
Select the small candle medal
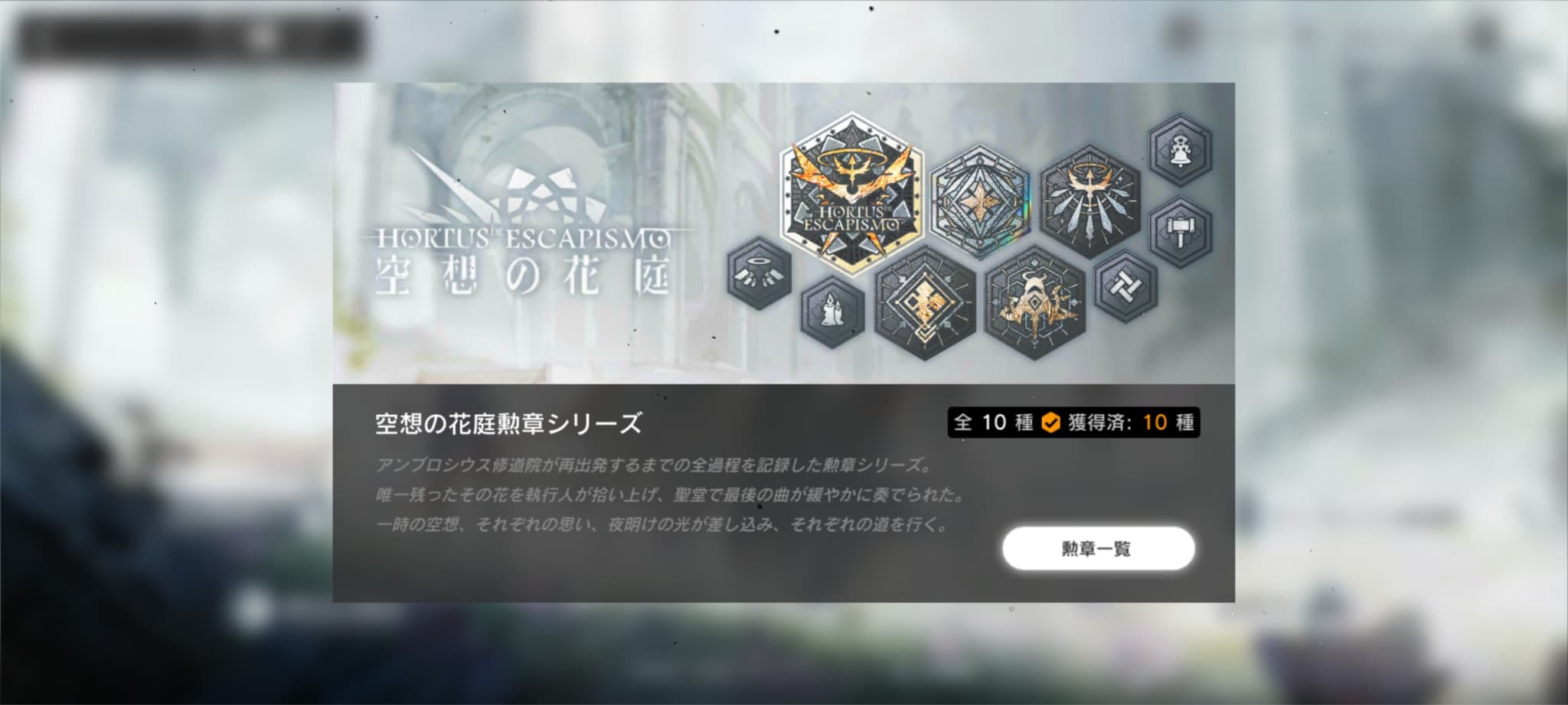pyautogui.click(x=832, y=312)
